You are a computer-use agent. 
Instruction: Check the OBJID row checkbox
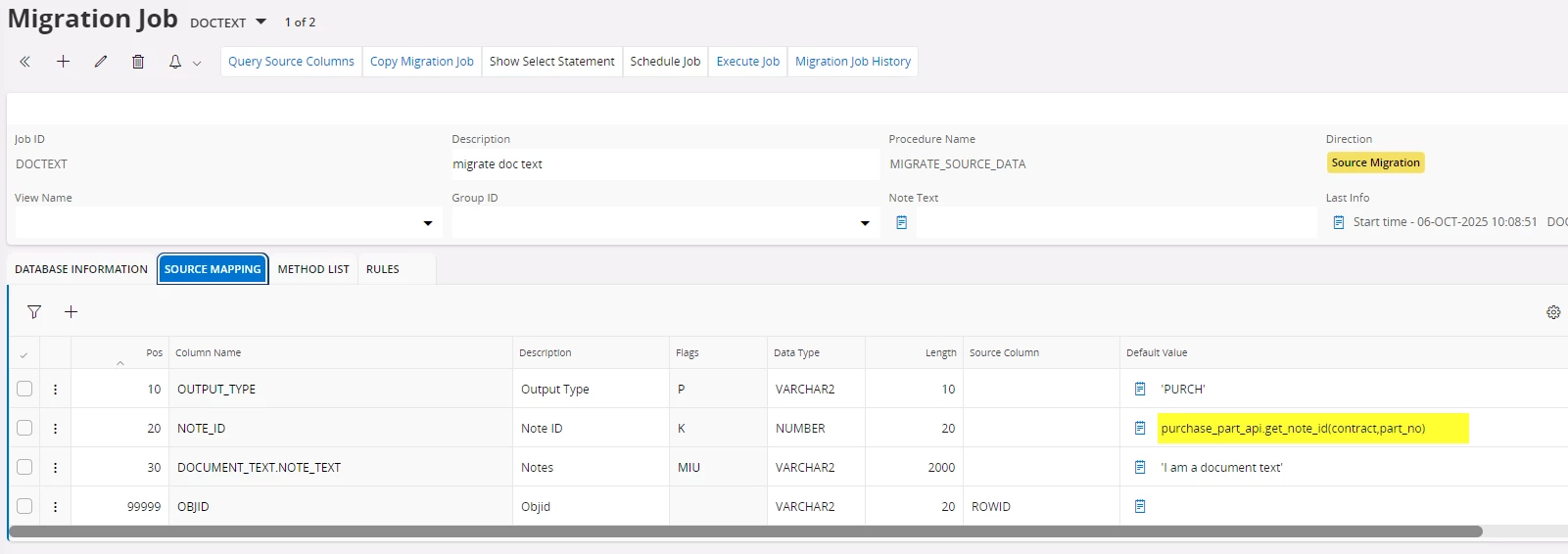click(24, 506)
